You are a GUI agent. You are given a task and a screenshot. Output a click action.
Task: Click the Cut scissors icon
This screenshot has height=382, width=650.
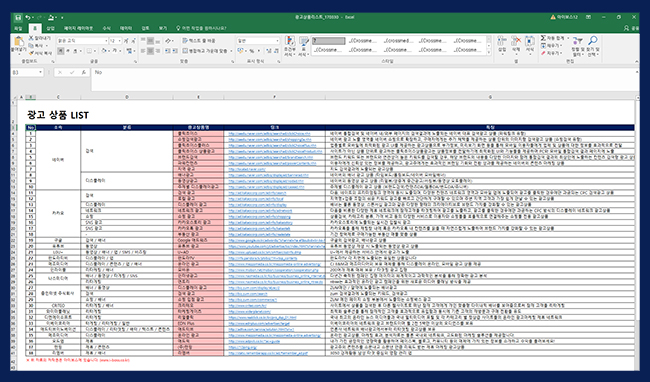click(x=31, y=38)
